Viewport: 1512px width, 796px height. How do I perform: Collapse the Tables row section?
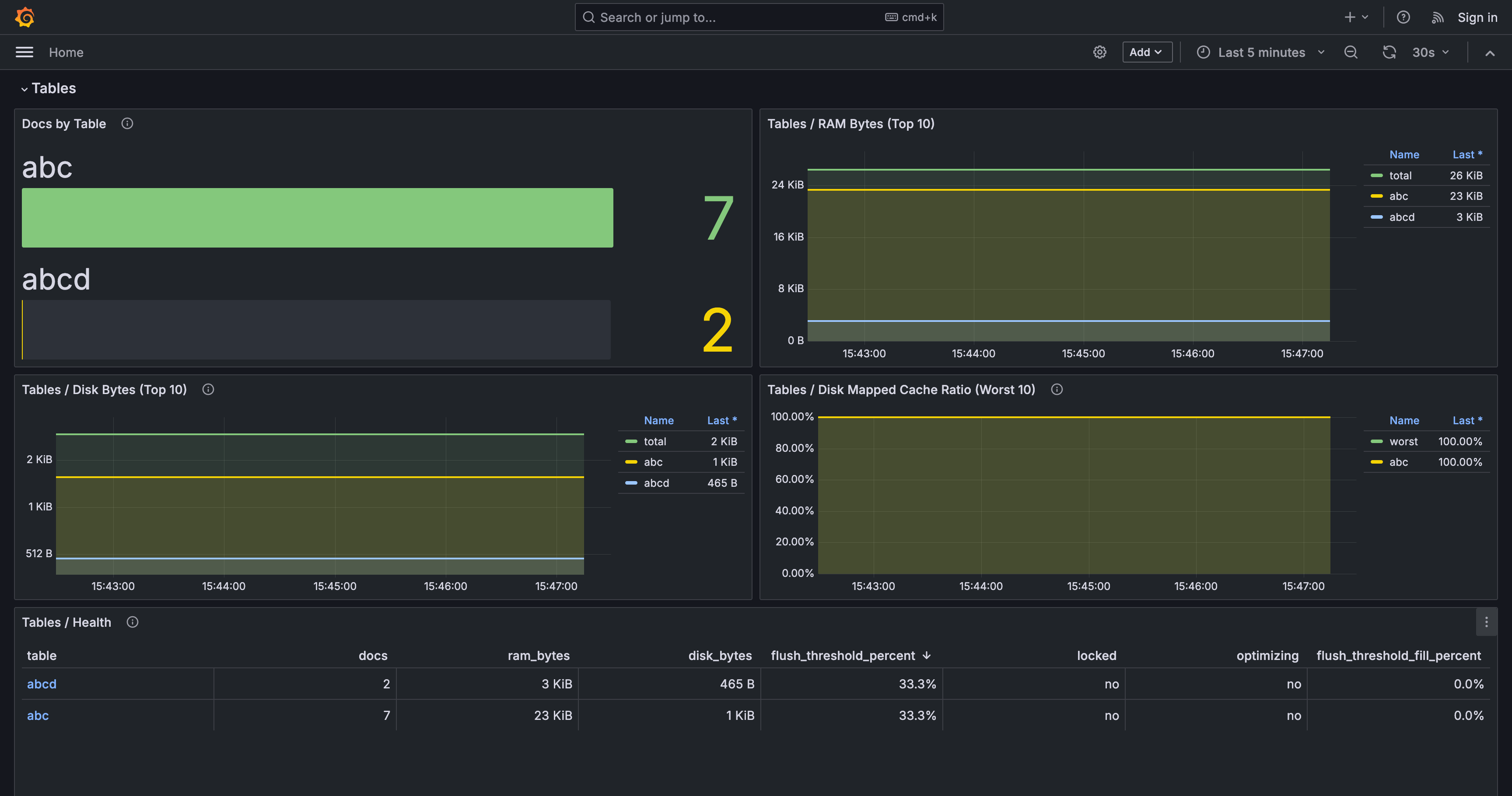24,89
